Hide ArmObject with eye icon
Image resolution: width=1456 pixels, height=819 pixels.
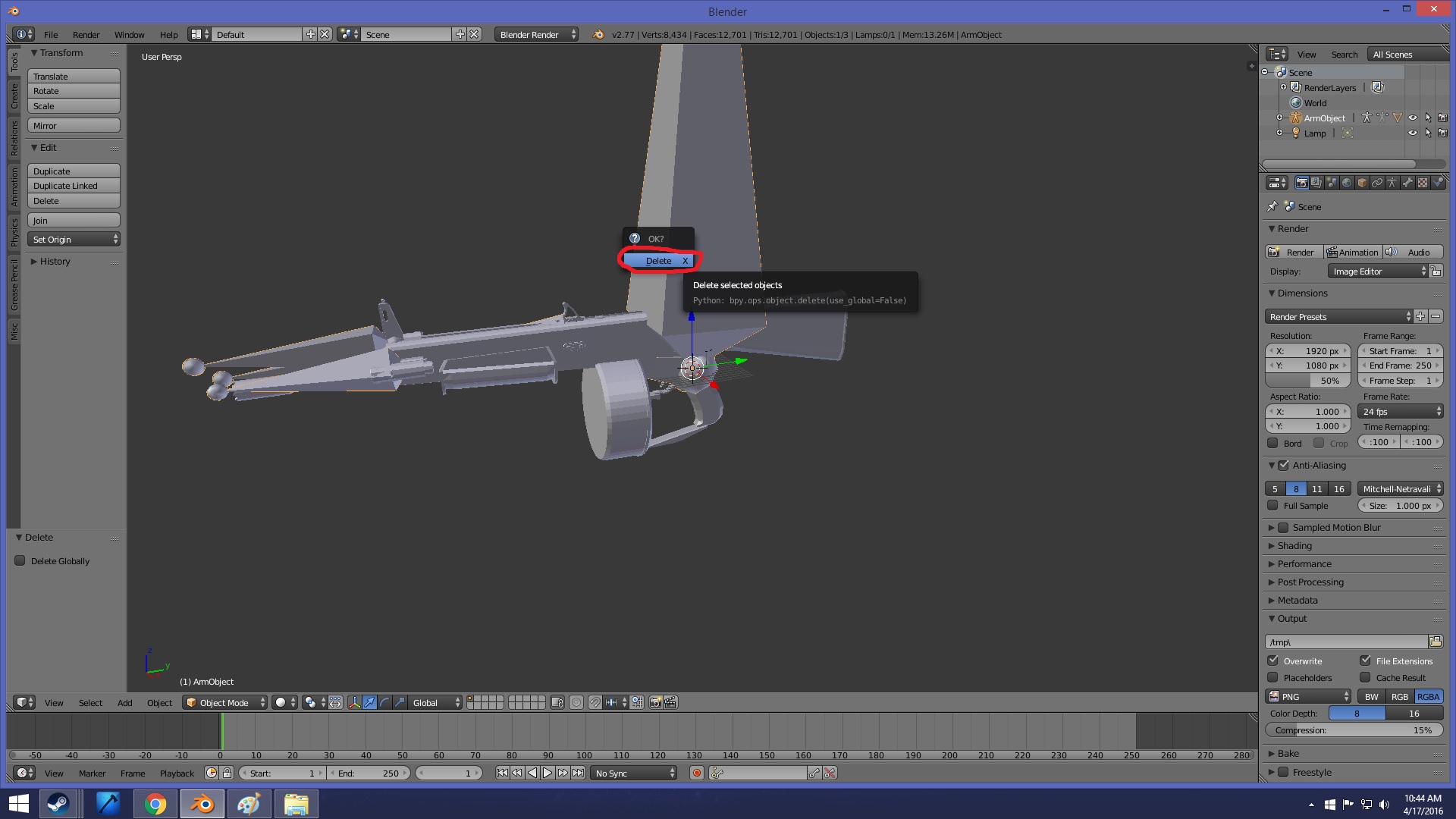coord(1412,118)
